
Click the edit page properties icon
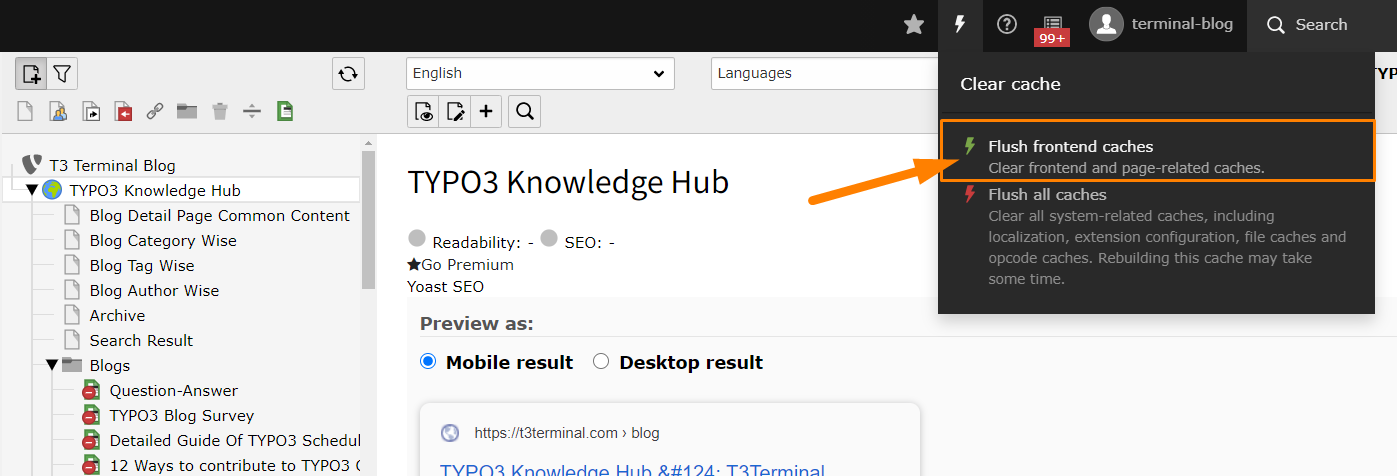456,111
